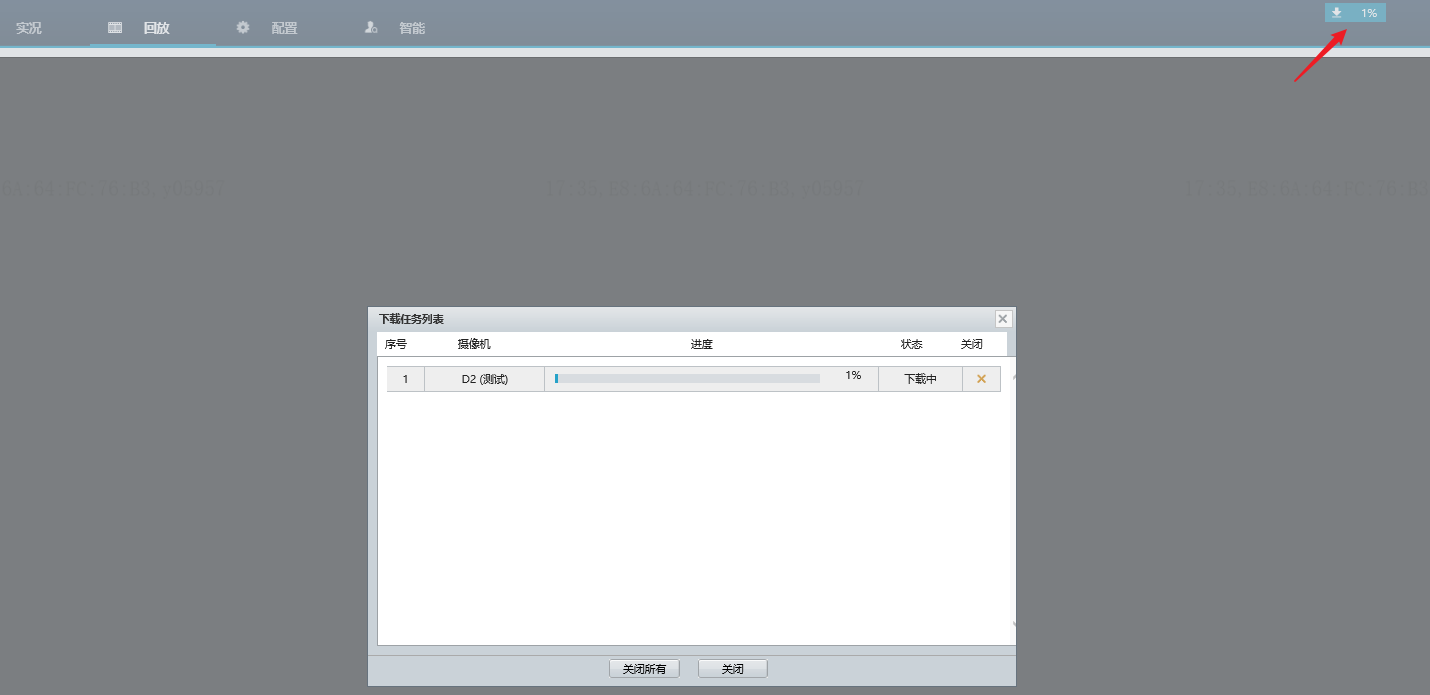Click the 关闭 button at dialog bottom

732,669
